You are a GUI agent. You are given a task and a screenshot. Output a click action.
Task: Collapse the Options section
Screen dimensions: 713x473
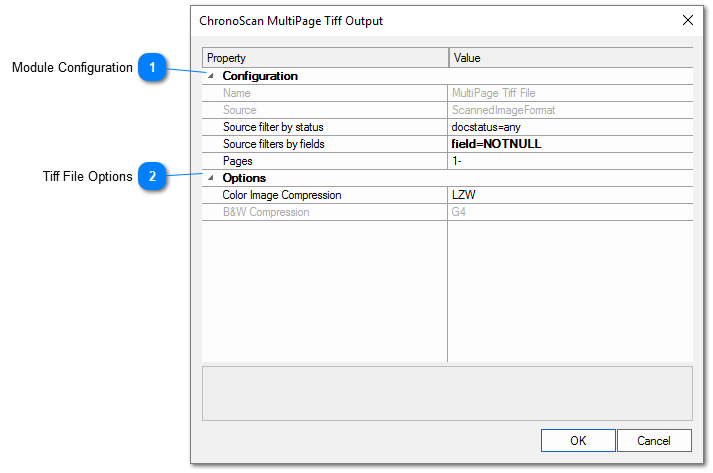point(211,178)
